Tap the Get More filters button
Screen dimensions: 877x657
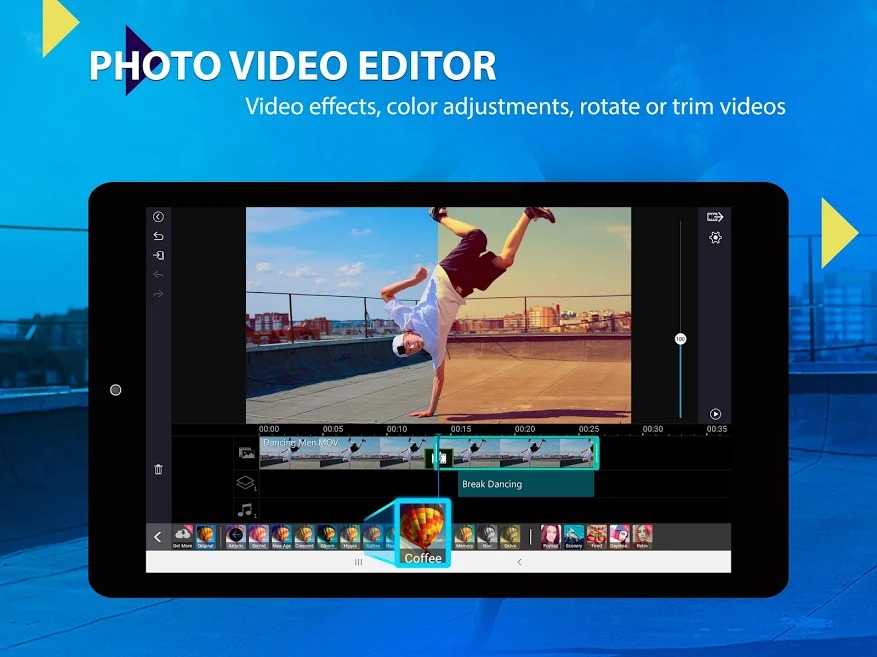(x=182, y=533)
